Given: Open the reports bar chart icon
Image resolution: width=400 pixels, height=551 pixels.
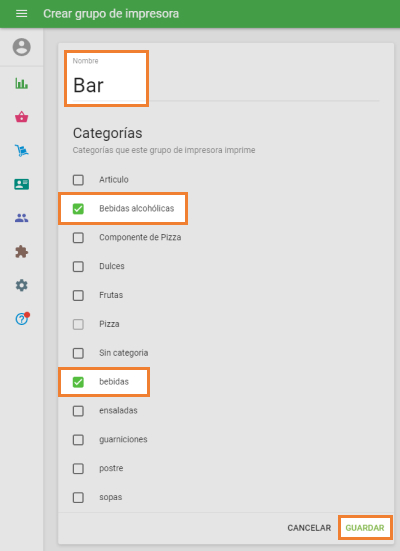Looking at the screenshot, I should (x=21, y=83).
